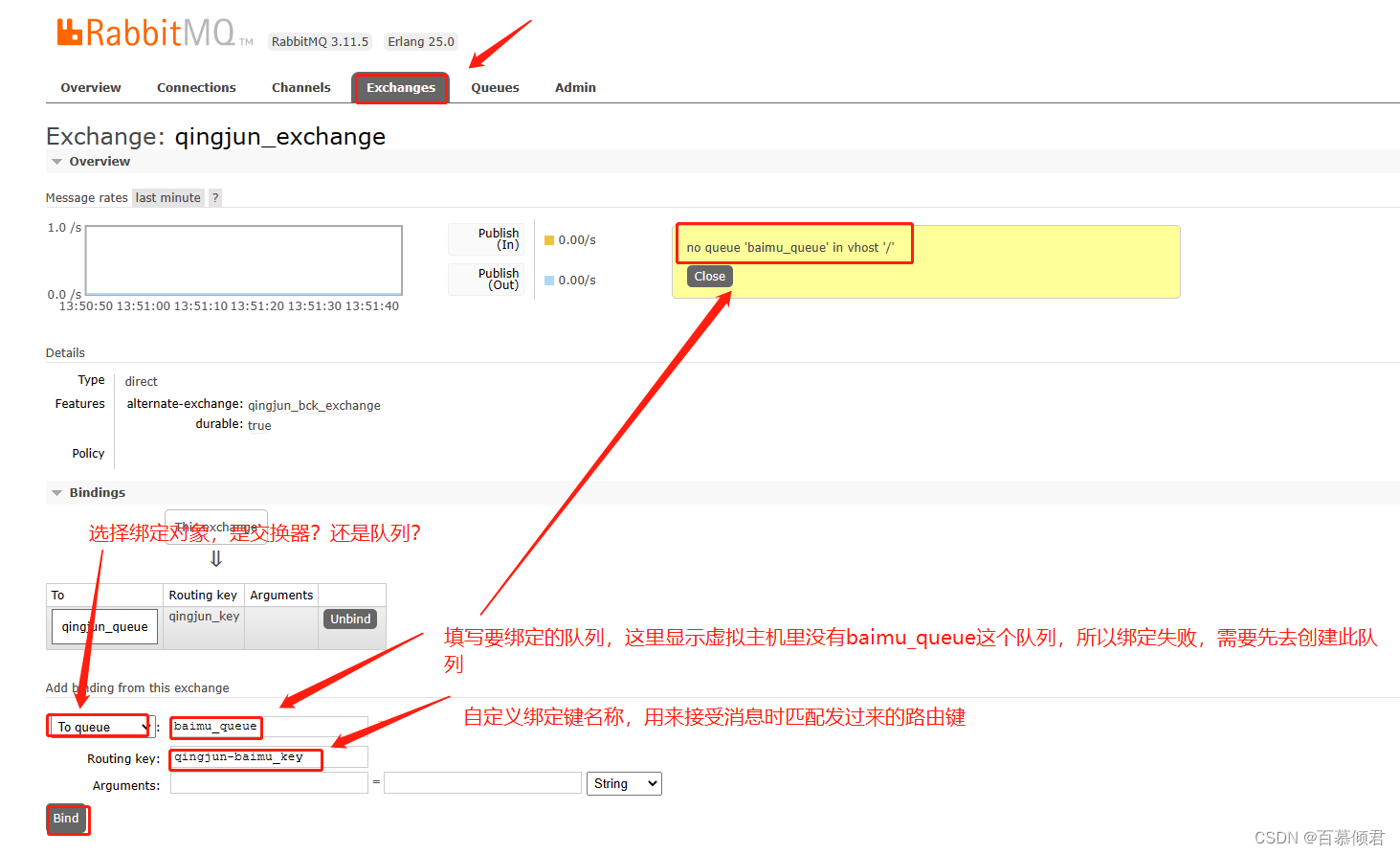This screenshot has width=1400, height=855.
Task: Focus the queue name field 'baimu_queue'
Action: (x=269, y=727)
